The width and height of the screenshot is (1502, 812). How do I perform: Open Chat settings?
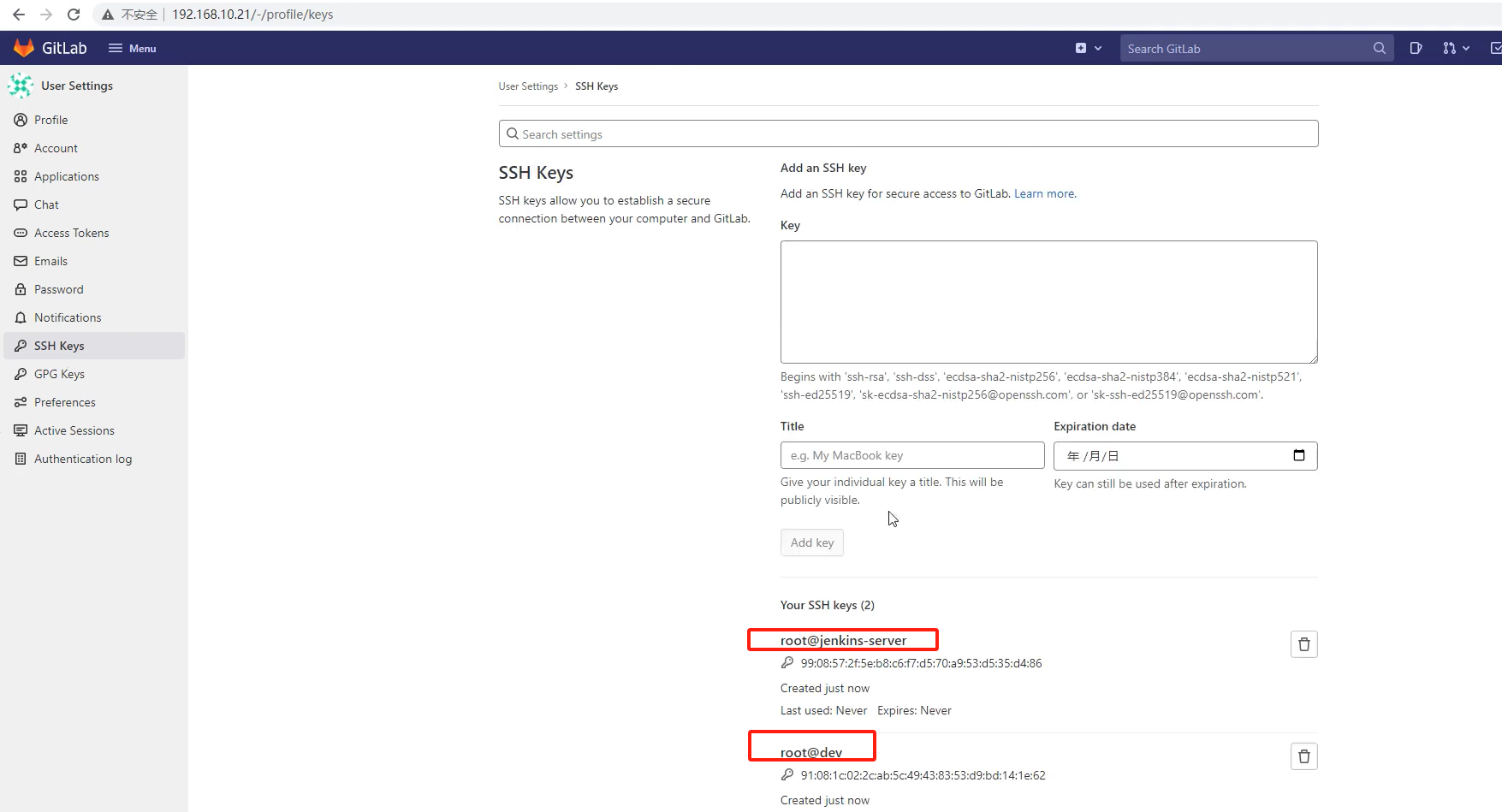[94, 204]
